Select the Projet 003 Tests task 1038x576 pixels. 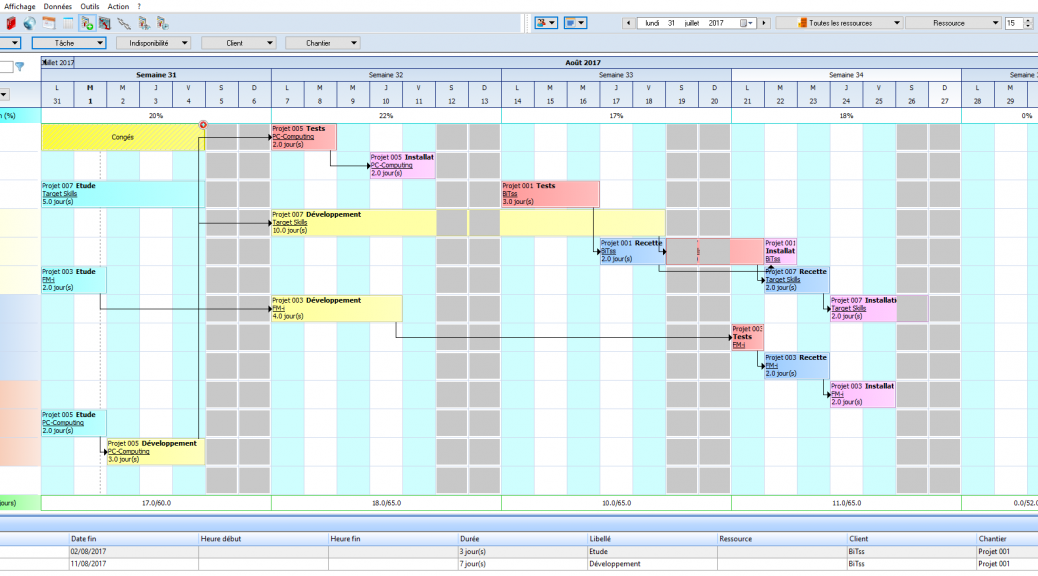[747, 337]
